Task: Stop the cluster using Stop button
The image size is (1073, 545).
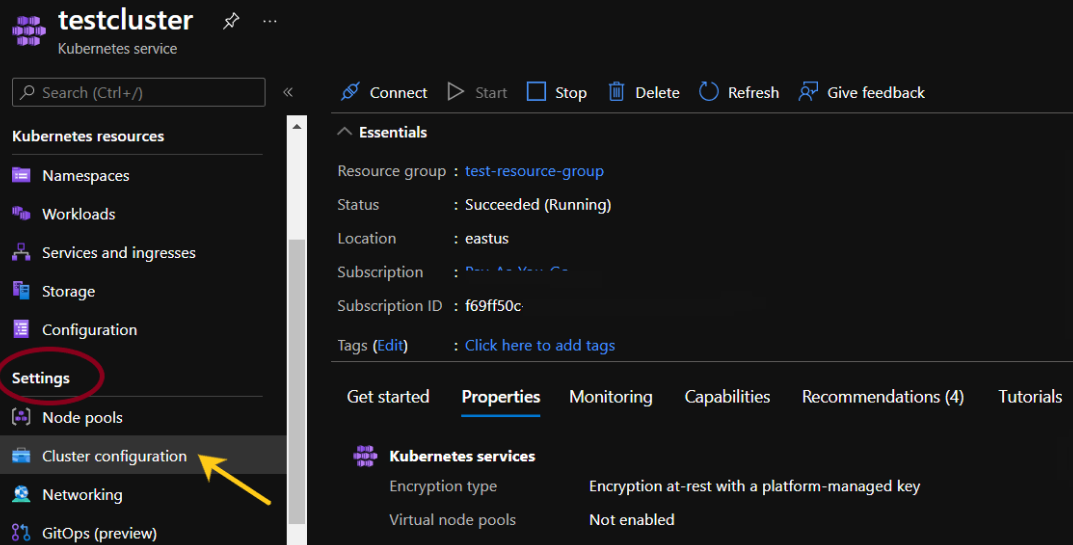Action: [x=557, y=92]
